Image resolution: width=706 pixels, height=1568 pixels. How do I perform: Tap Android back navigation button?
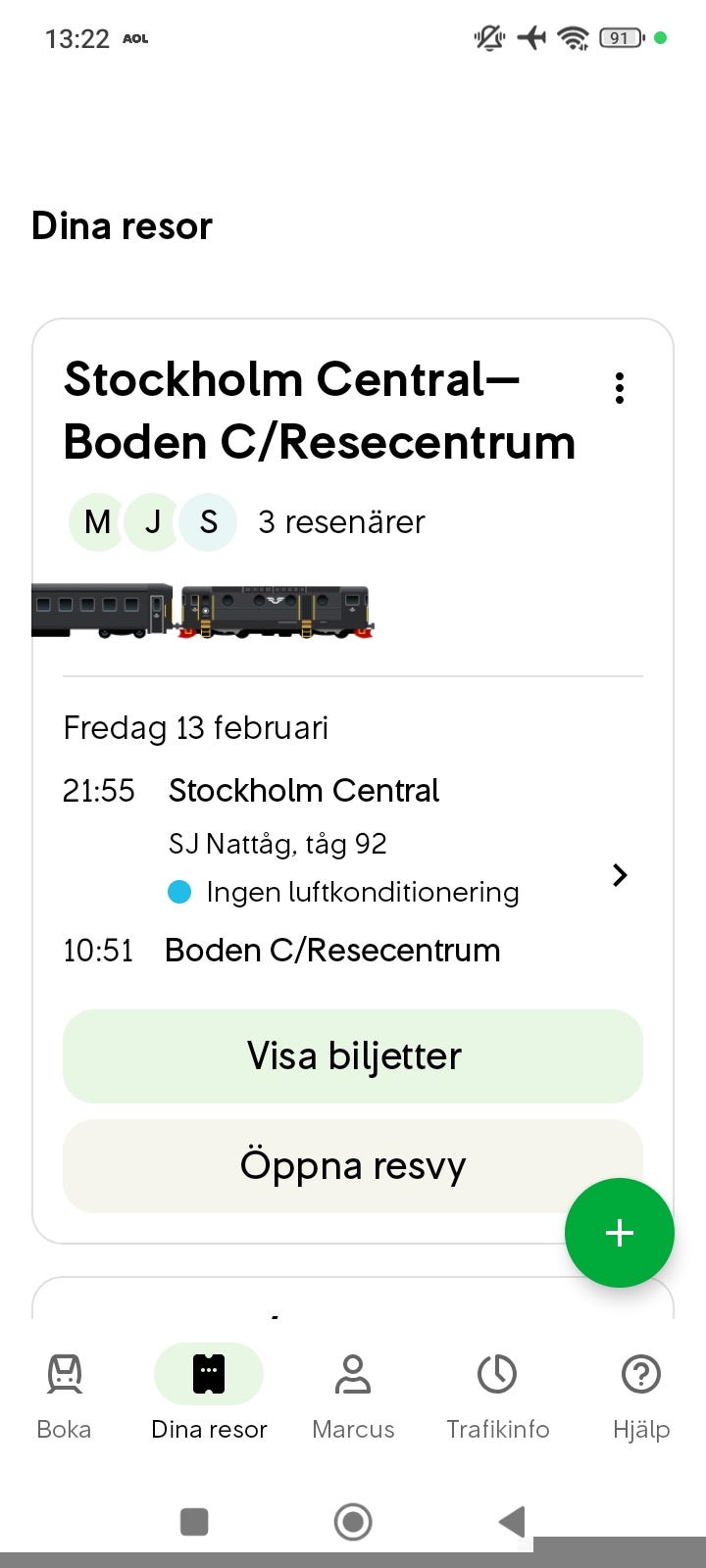coord(512,1522)
